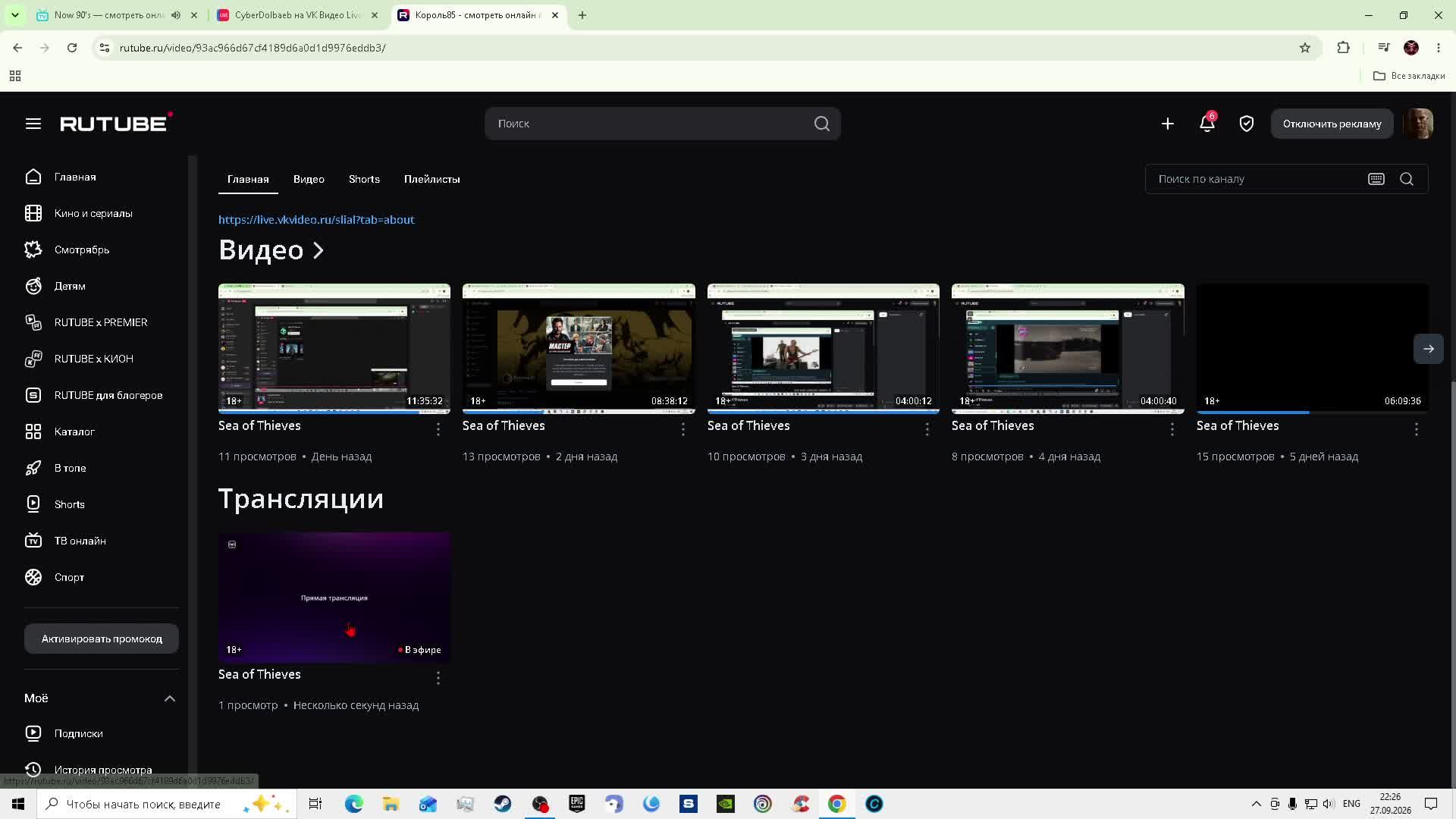Select the Плейлисты channel tab
Image resolution: width=1456 pixels, height=819 pixels.
click(x=432, y=179)
